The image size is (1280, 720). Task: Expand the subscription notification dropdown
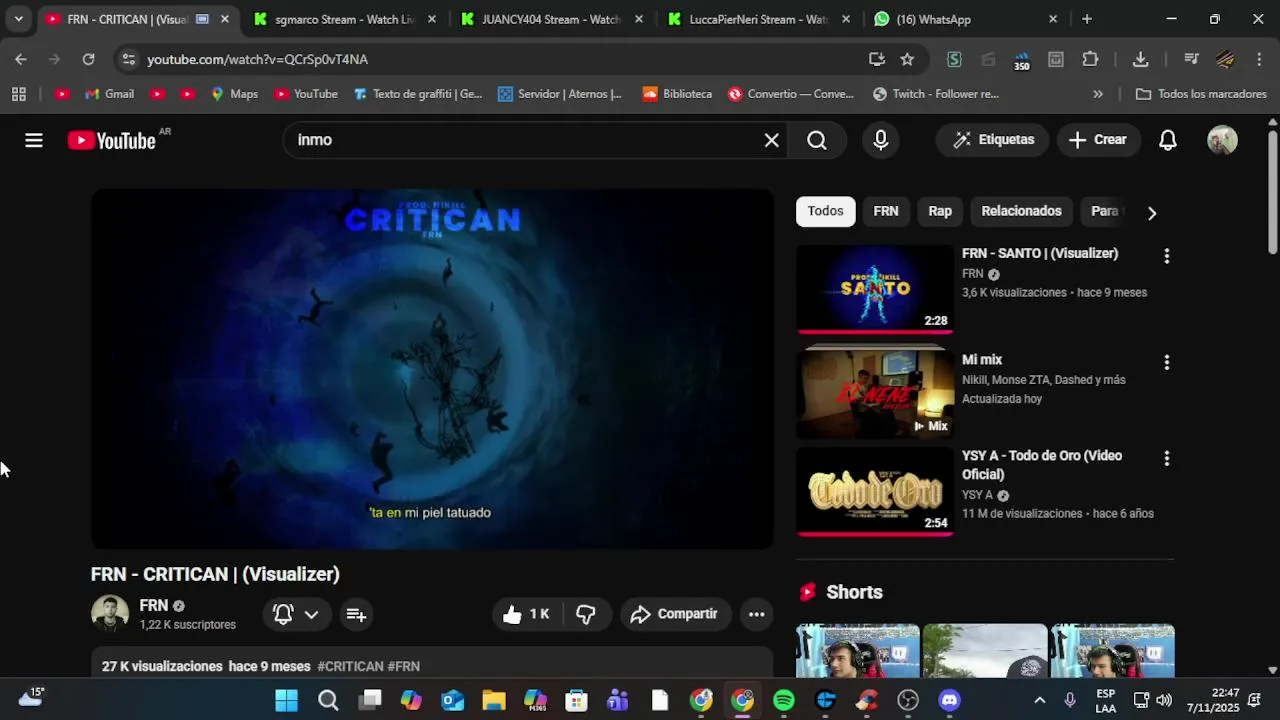point(311,614)
